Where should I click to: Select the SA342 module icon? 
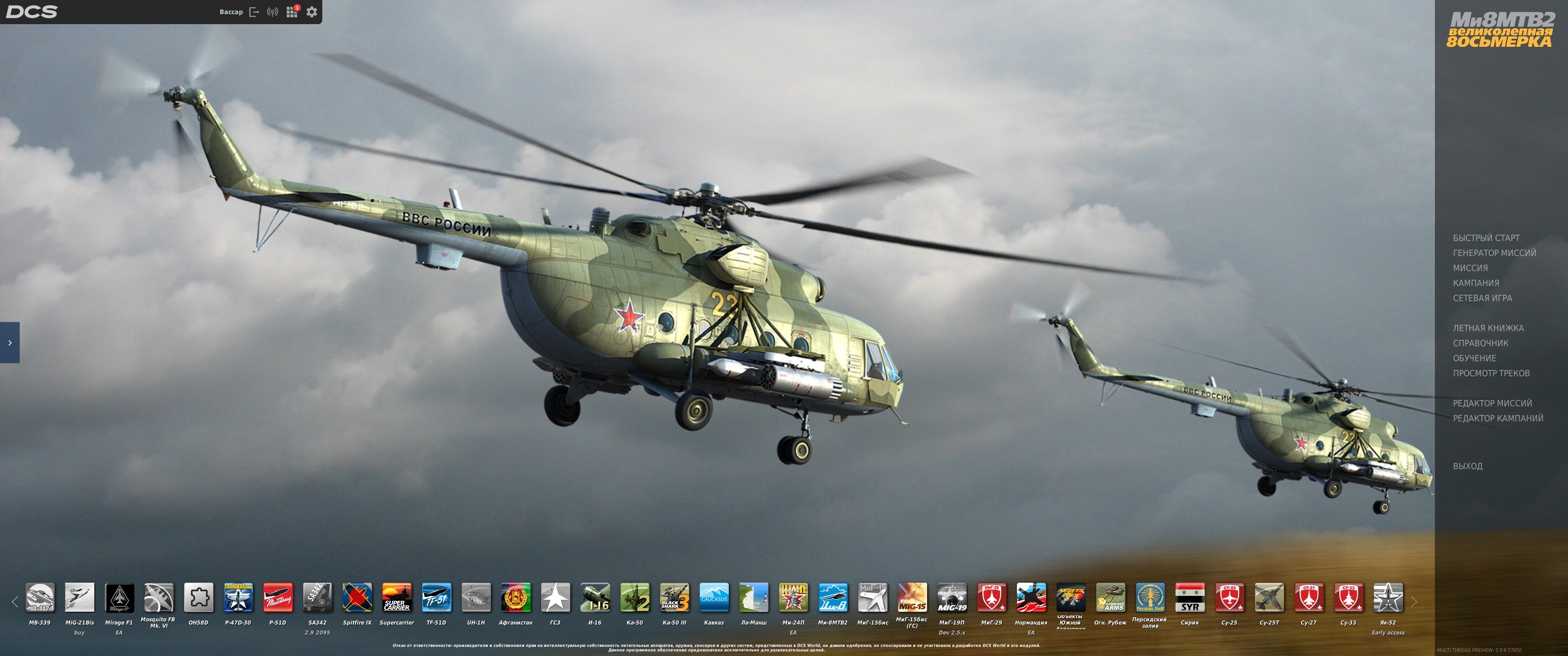coord(317,597)
